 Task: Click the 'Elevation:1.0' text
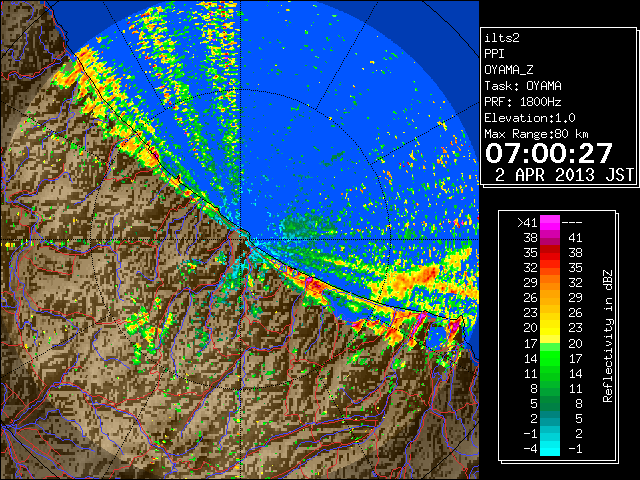click(x=530, y=118)
